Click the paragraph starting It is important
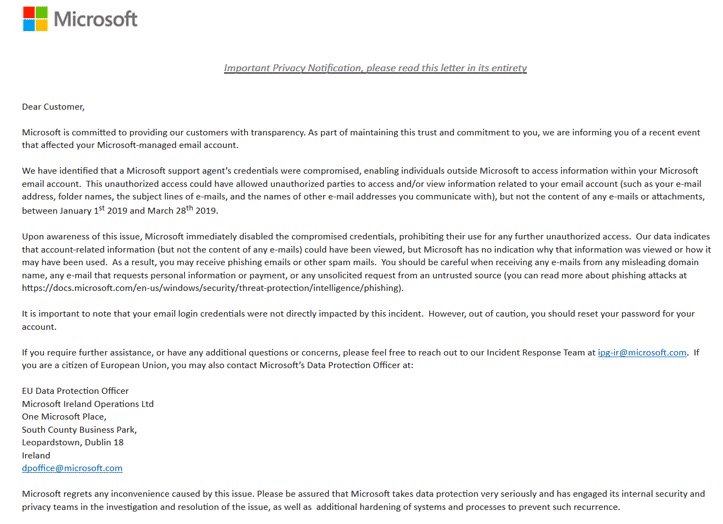This screenshot has width=723, height=524. (358, 320)
